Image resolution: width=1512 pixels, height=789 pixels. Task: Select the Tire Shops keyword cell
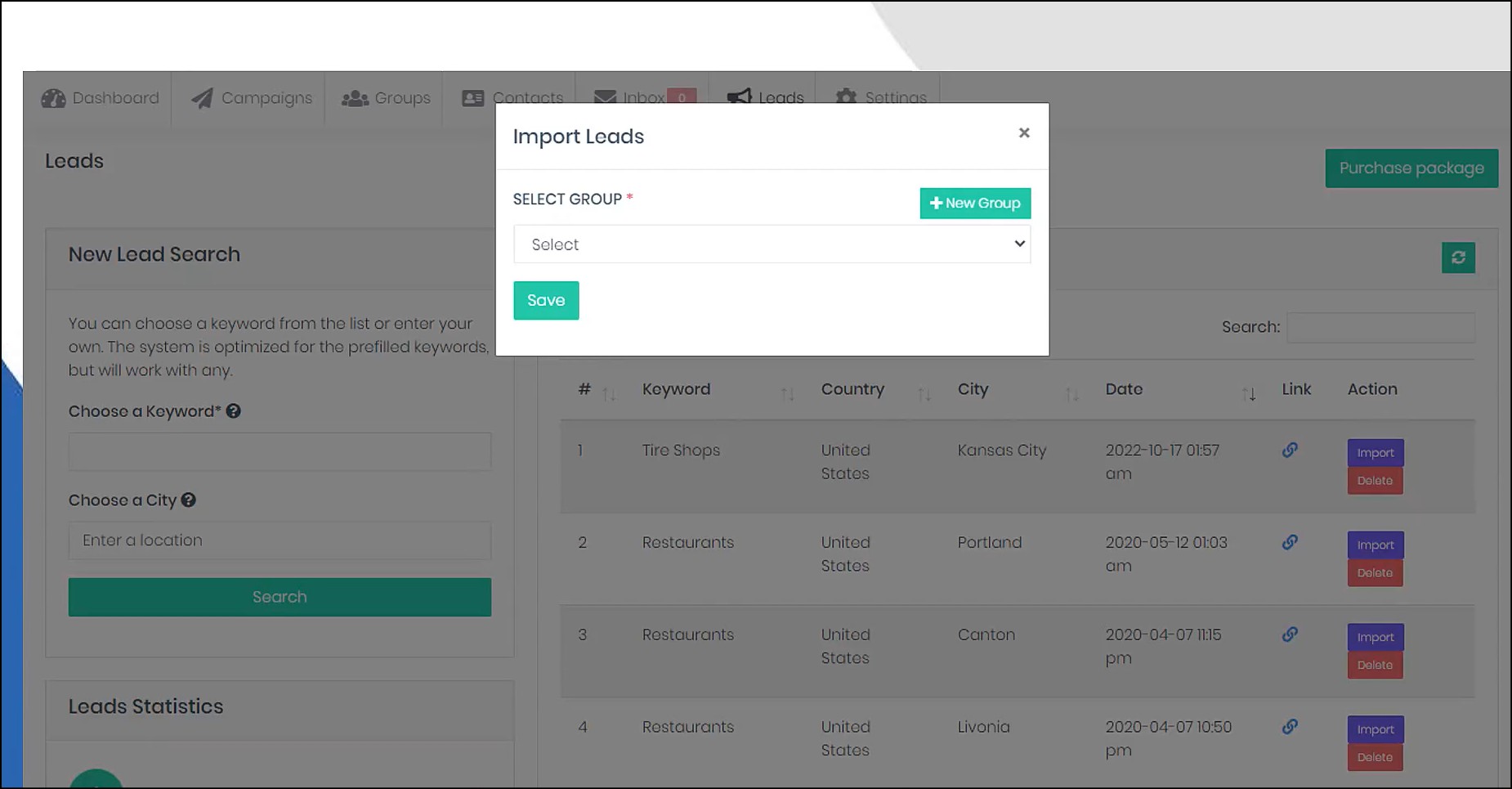681,451
